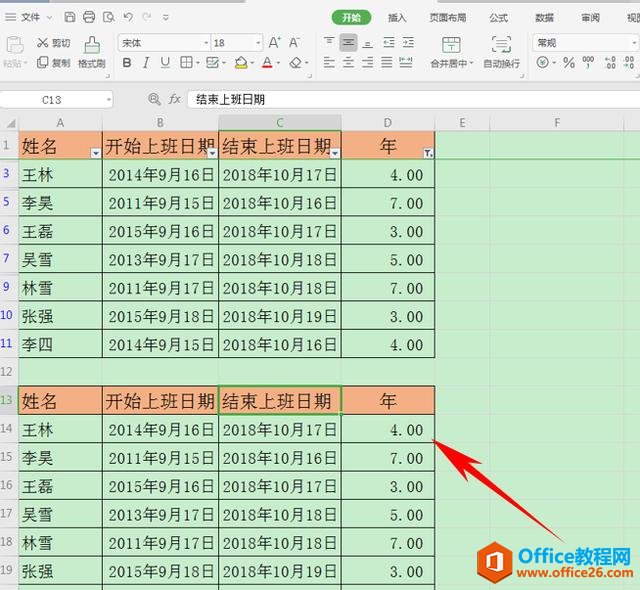Click the distributed alignment icon
The height and width of the screenshot is (590, 640).
[406, 62]
